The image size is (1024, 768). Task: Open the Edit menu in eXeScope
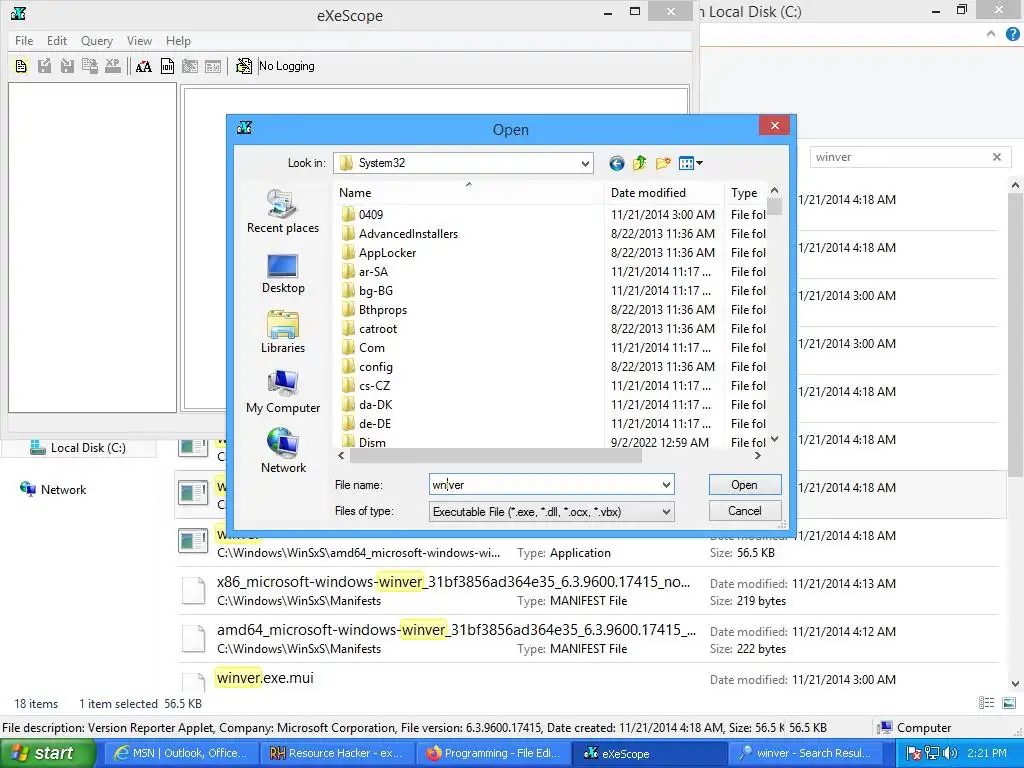pyautogui.click(x=57, y=40)
